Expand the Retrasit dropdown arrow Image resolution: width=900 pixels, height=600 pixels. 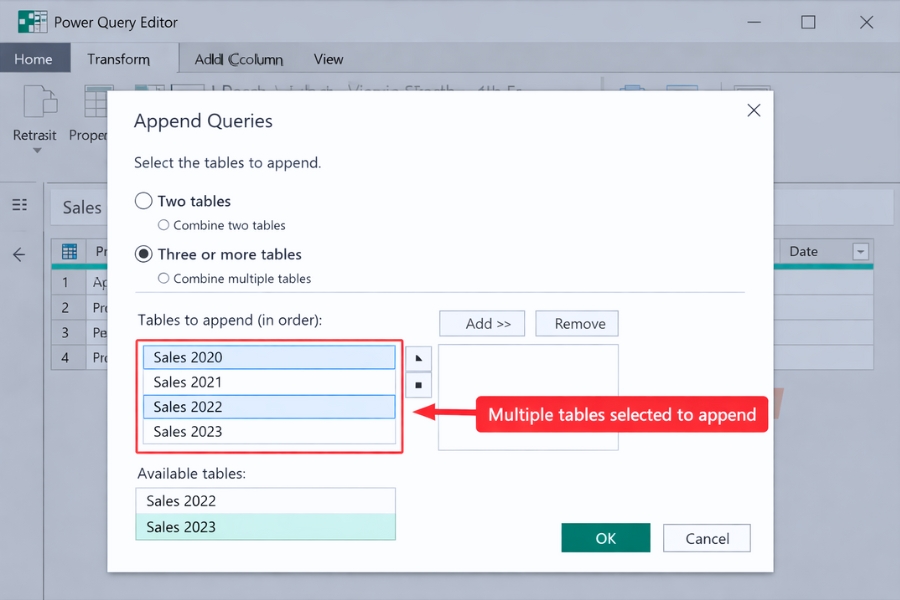click(x=36, y=148)
